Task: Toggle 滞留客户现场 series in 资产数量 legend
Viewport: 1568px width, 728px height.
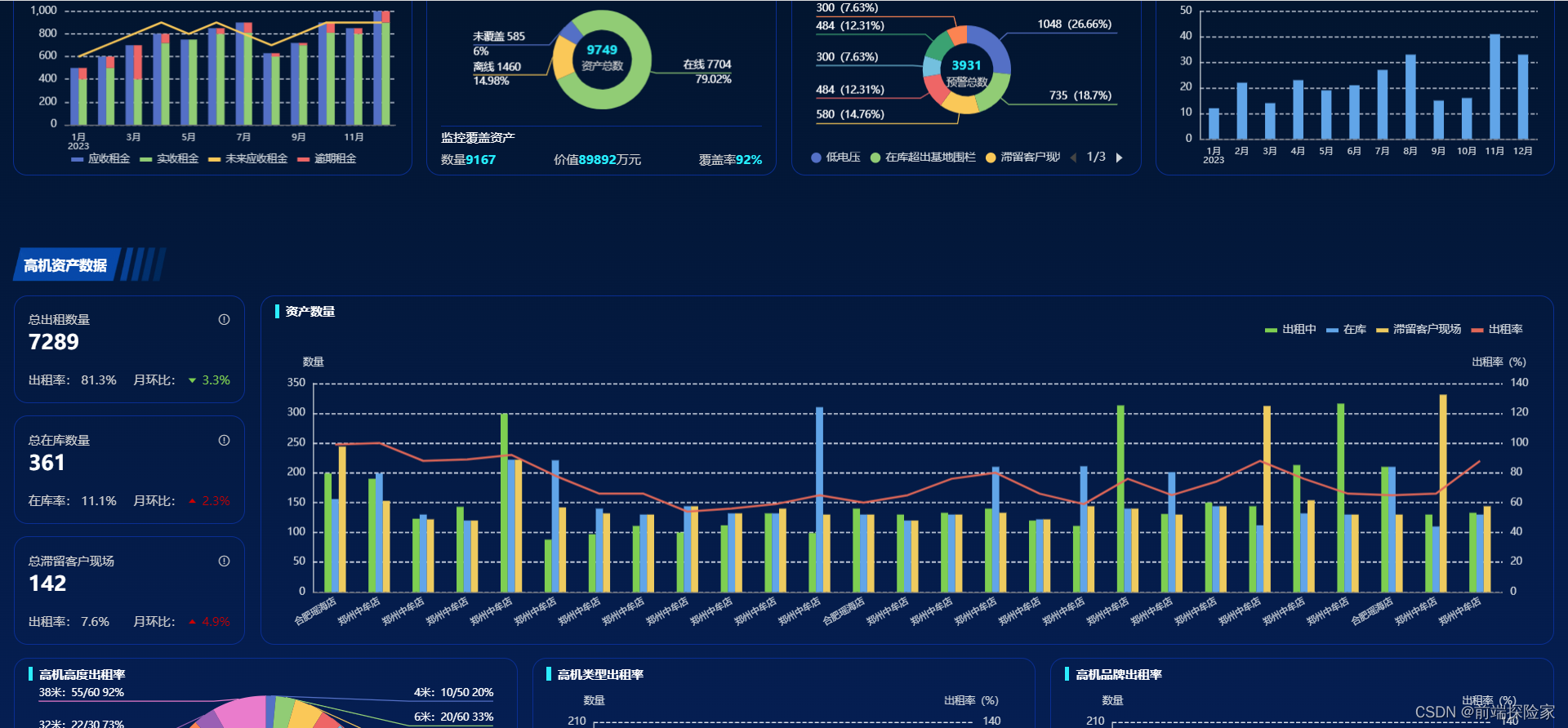Action: click(1418, 330)
